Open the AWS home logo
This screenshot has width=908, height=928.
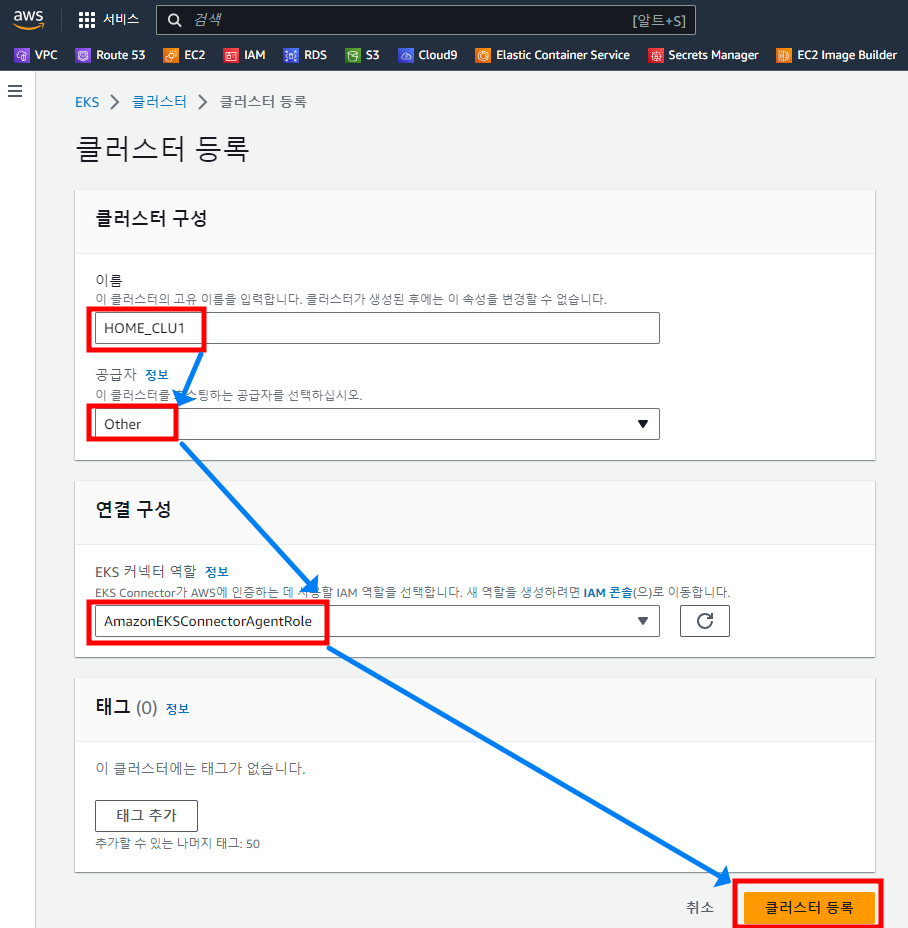28,20
